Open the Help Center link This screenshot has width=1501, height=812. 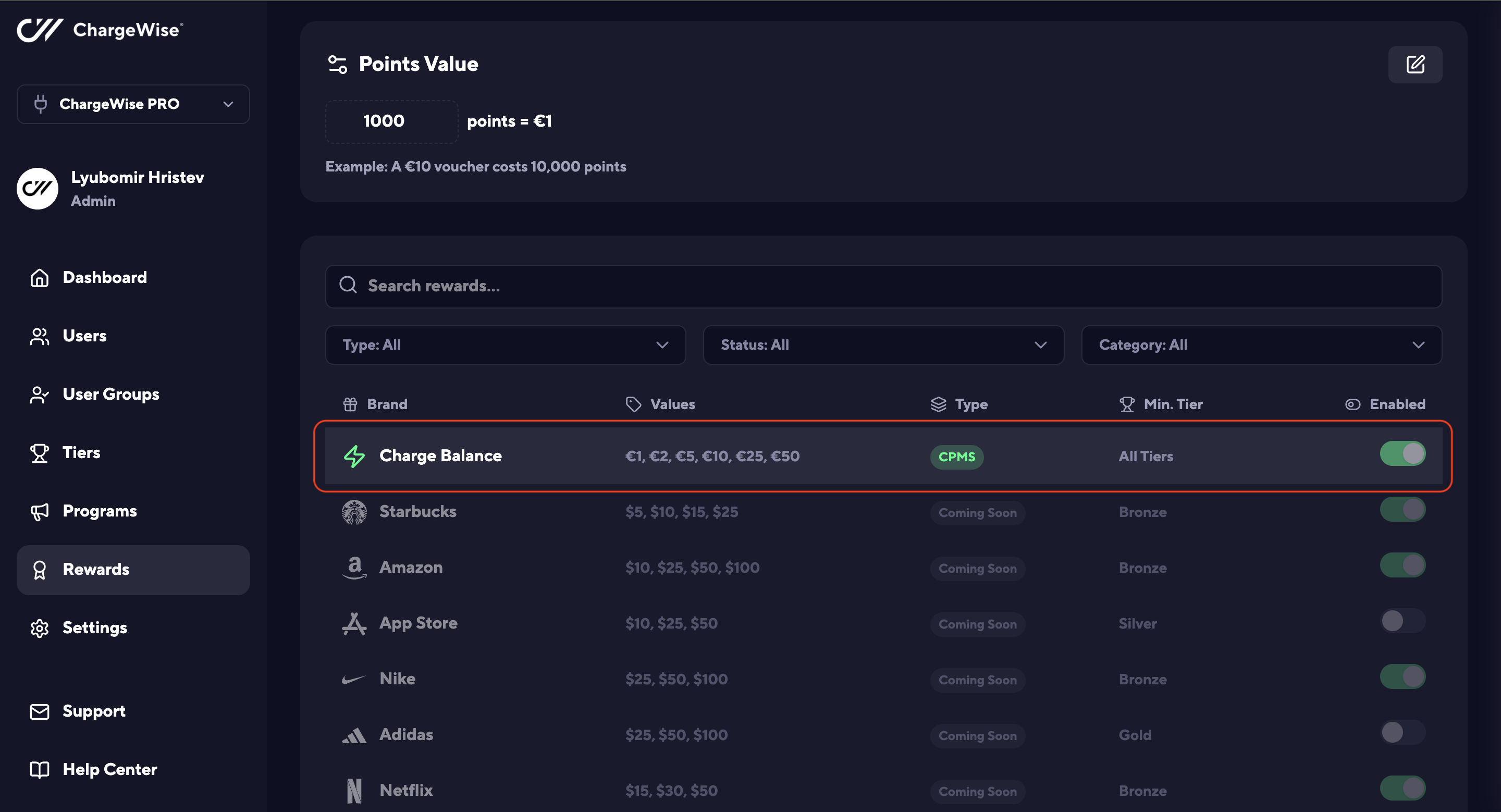(x=109, y=769)
